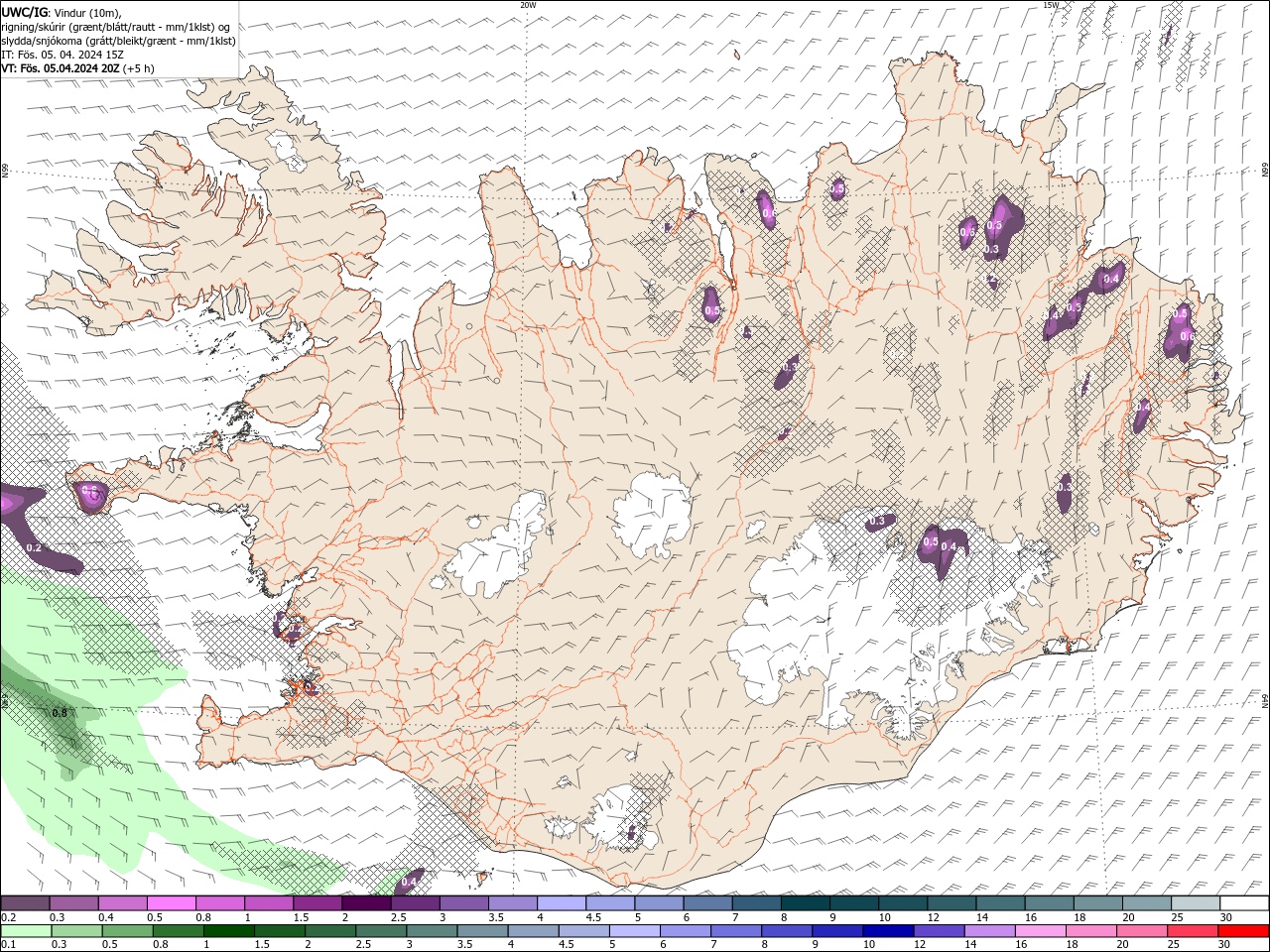Pick the bright pink upper swatch labeled 0.5

click(171, 903)
